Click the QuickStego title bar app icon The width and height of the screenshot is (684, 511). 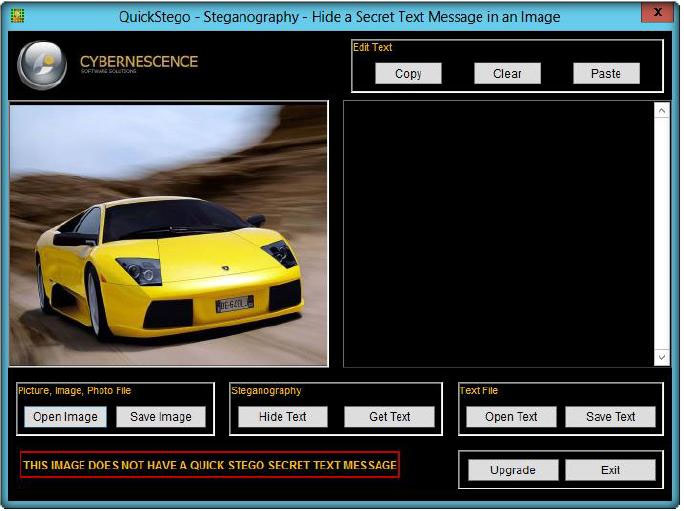[x=17, y=16]
